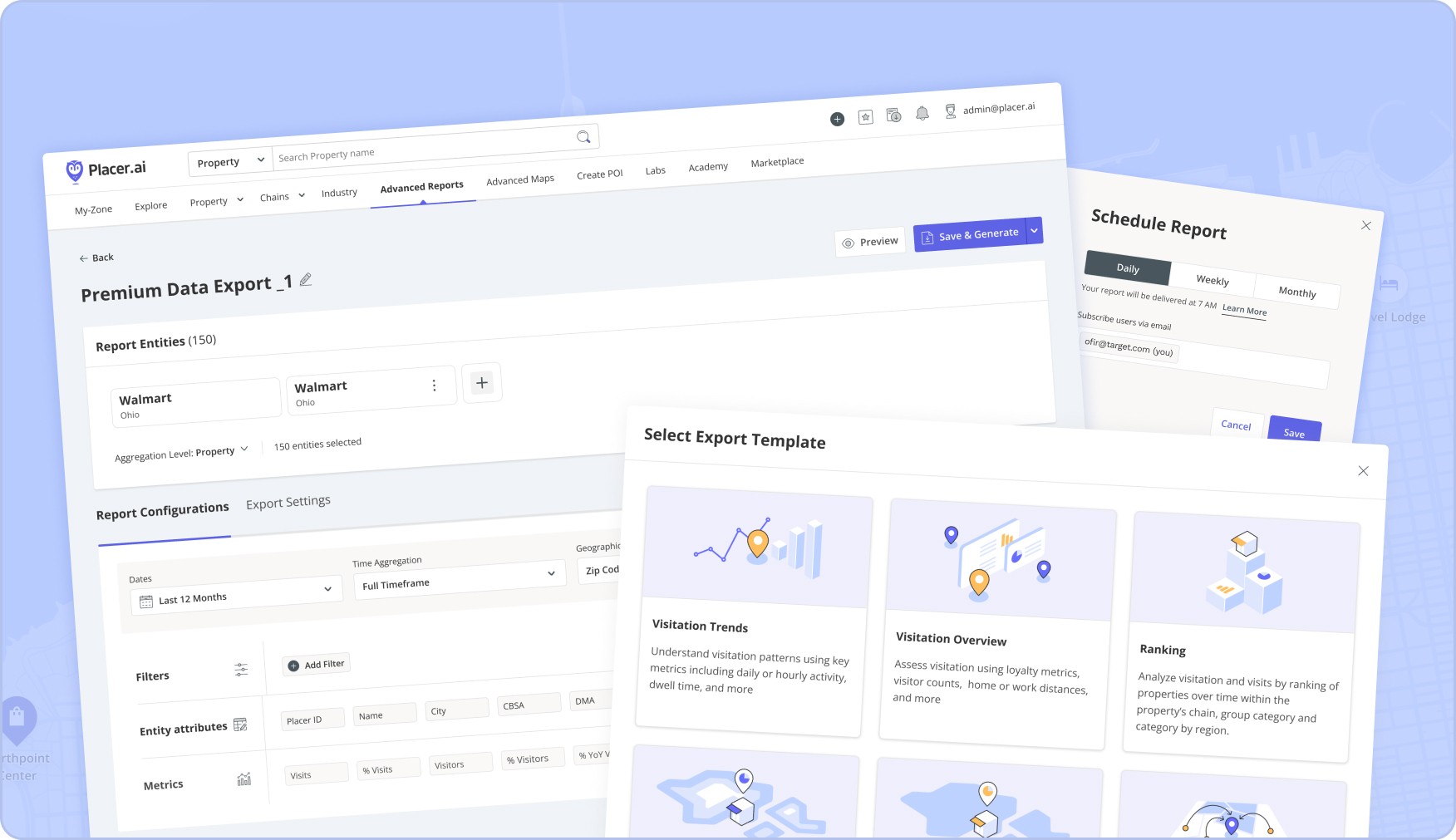Select the Daily schedule option
Image resolution: width=1456 pixels, height=840 pixels.
[1128, 268]
